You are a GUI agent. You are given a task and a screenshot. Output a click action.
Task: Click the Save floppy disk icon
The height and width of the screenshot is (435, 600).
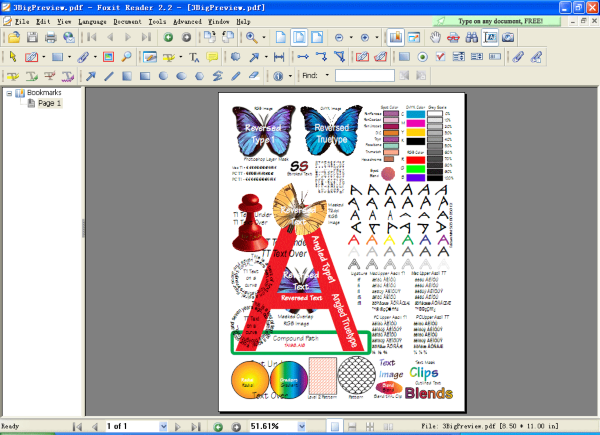coord(33,37)
